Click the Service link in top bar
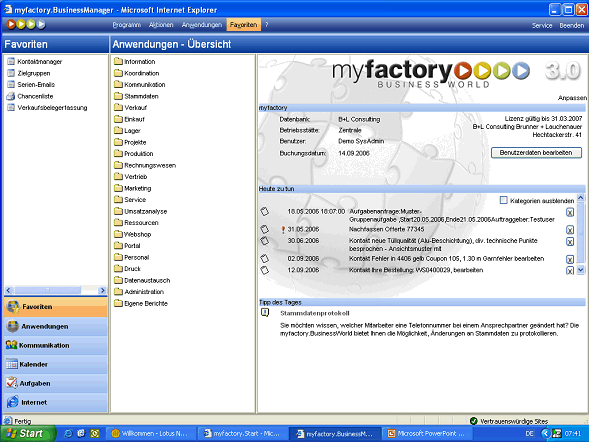Screen dimensions: 590x445 click(x=542, y=26)
